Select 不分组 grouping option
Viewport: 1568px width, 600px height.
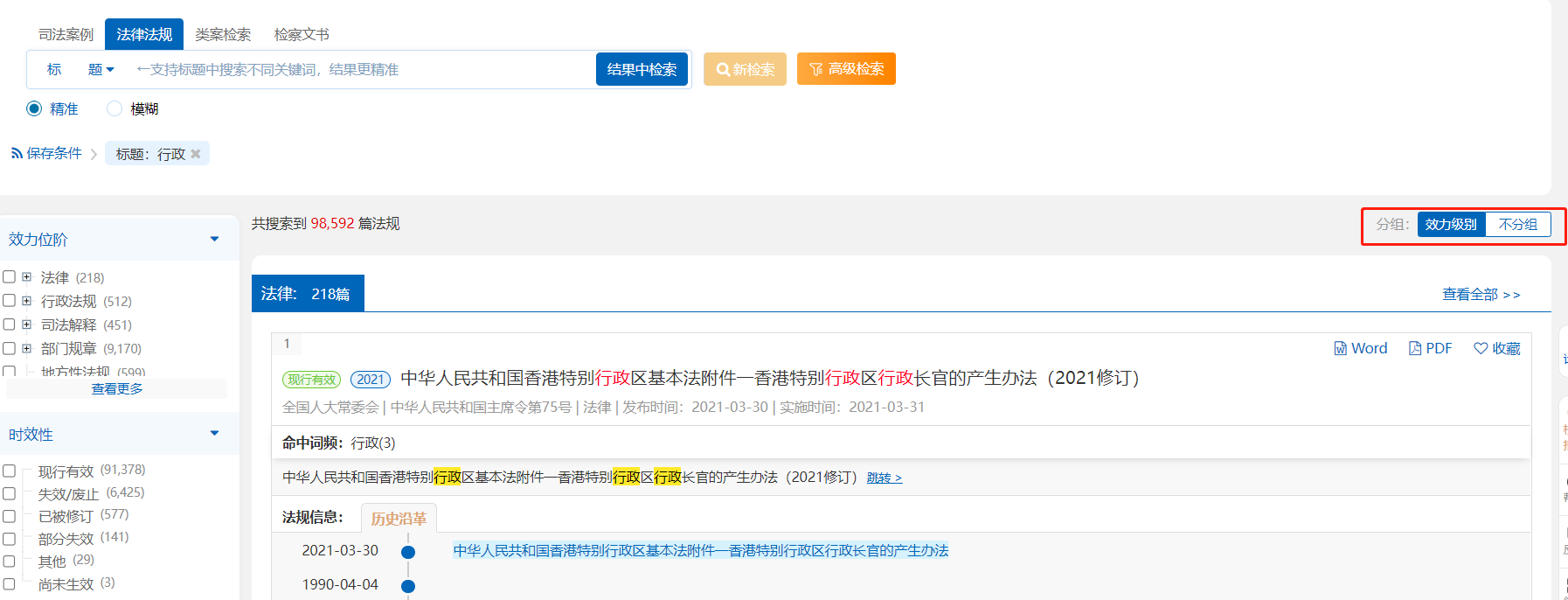pos(1517,225)
